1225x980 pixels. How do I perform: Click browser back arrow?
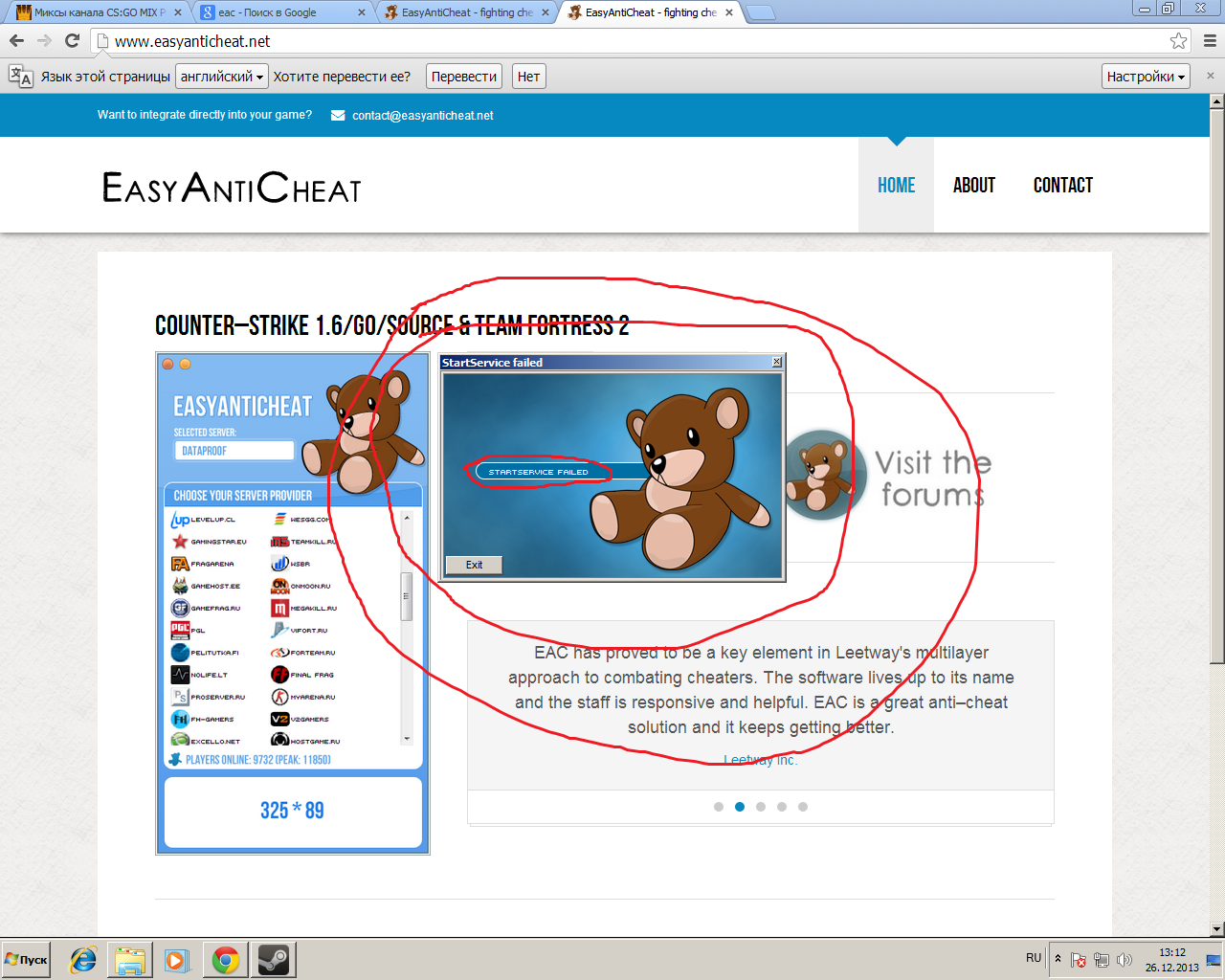16,41
